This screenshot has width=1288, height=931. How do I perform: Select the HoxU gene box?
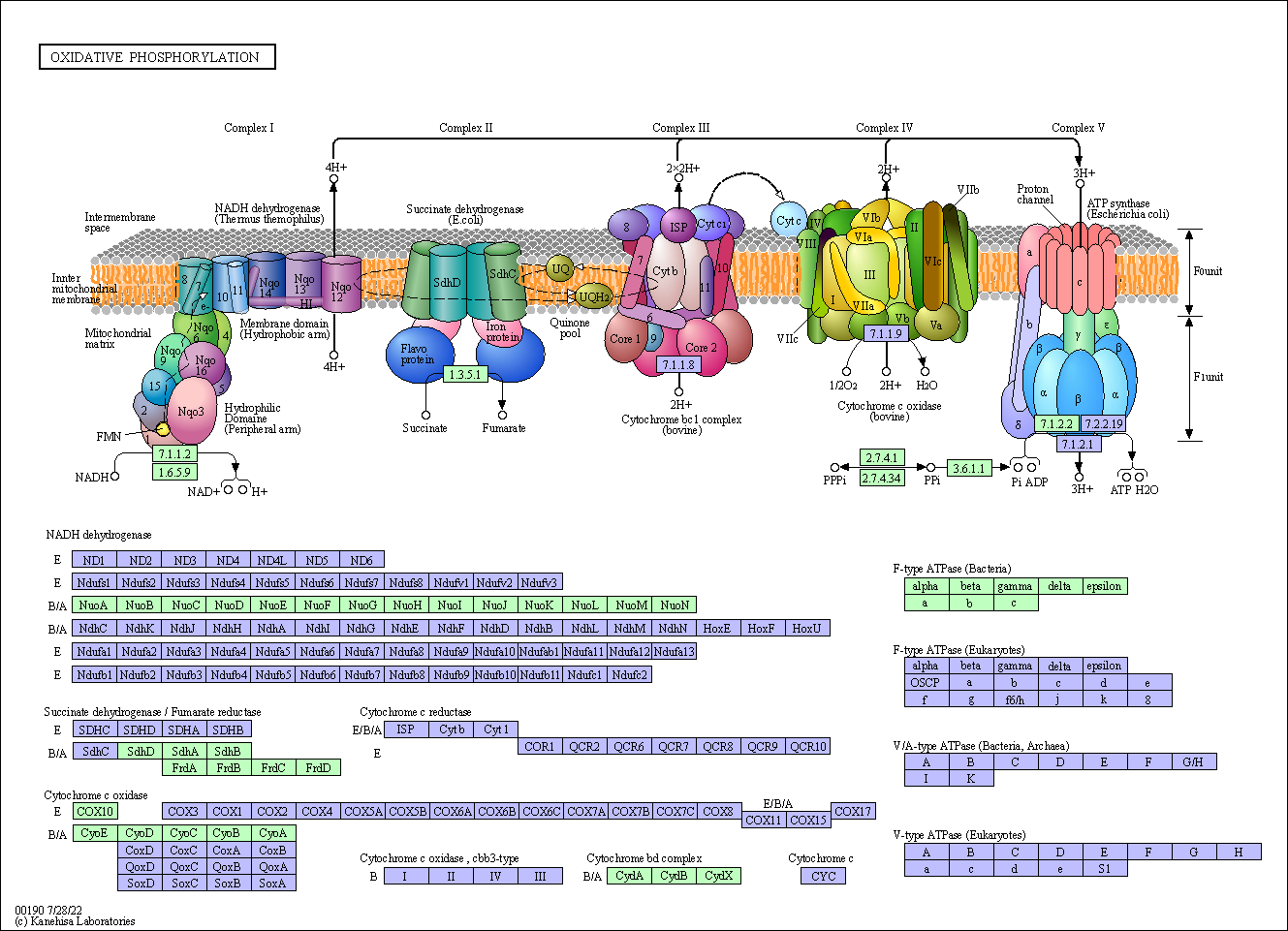(x=806, y=628)
